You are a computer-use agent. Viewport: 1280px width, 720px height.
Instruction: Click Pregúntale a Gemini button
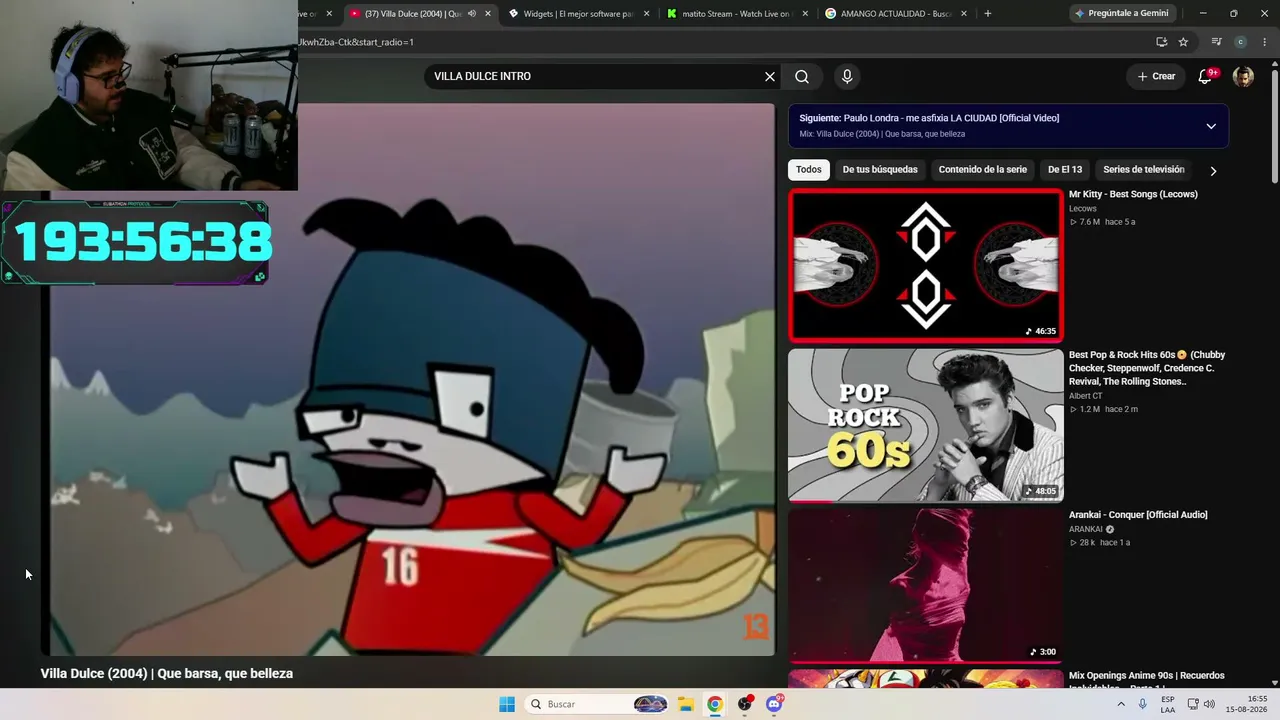click(1121, 14)
